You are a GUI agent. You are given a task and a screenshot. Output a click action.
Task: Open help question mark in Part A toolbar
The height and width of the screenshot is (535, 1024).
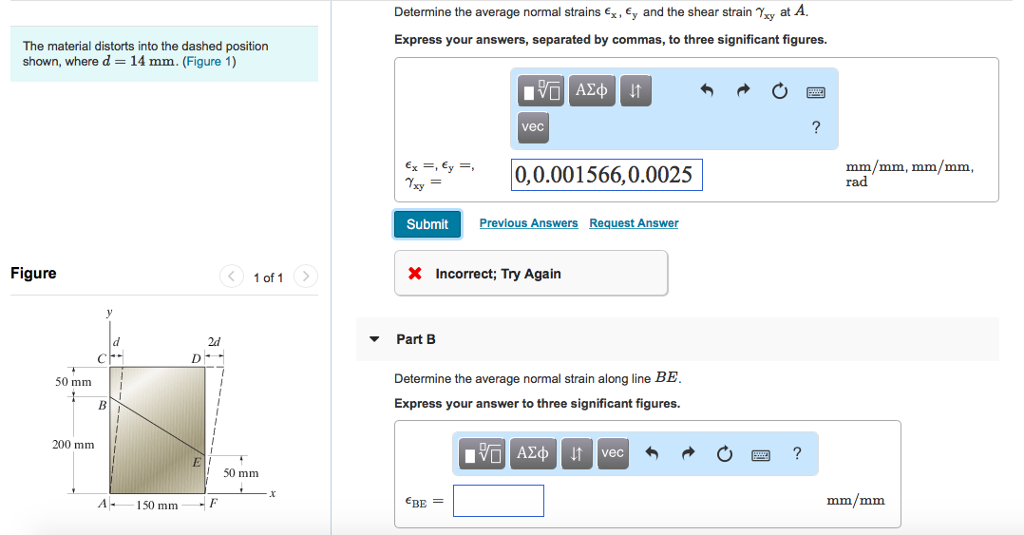(816, 127)
